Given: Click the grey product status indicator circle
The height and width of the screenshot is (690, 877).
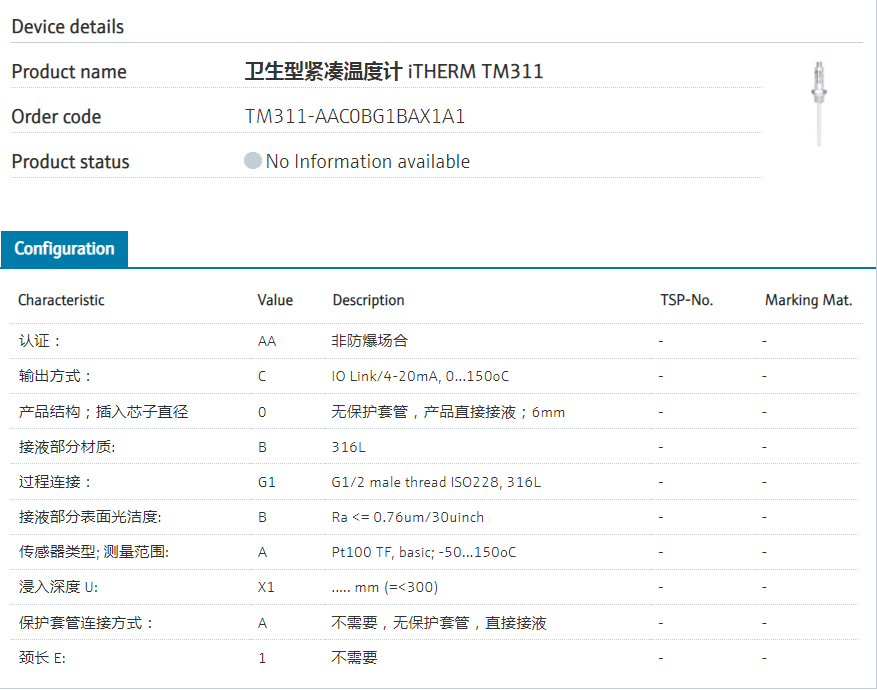Looking at the screenshot, I should (x=253, y=161).
